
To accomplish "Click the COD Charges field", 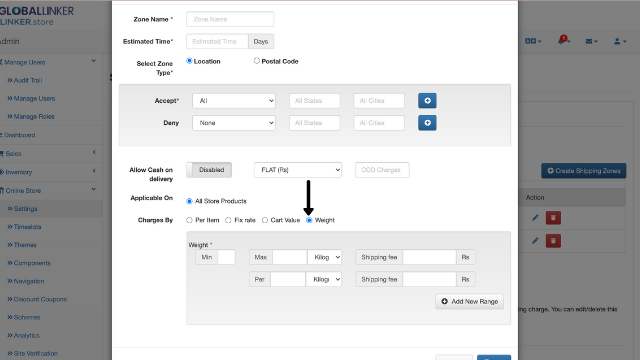I will pos(382,170).
